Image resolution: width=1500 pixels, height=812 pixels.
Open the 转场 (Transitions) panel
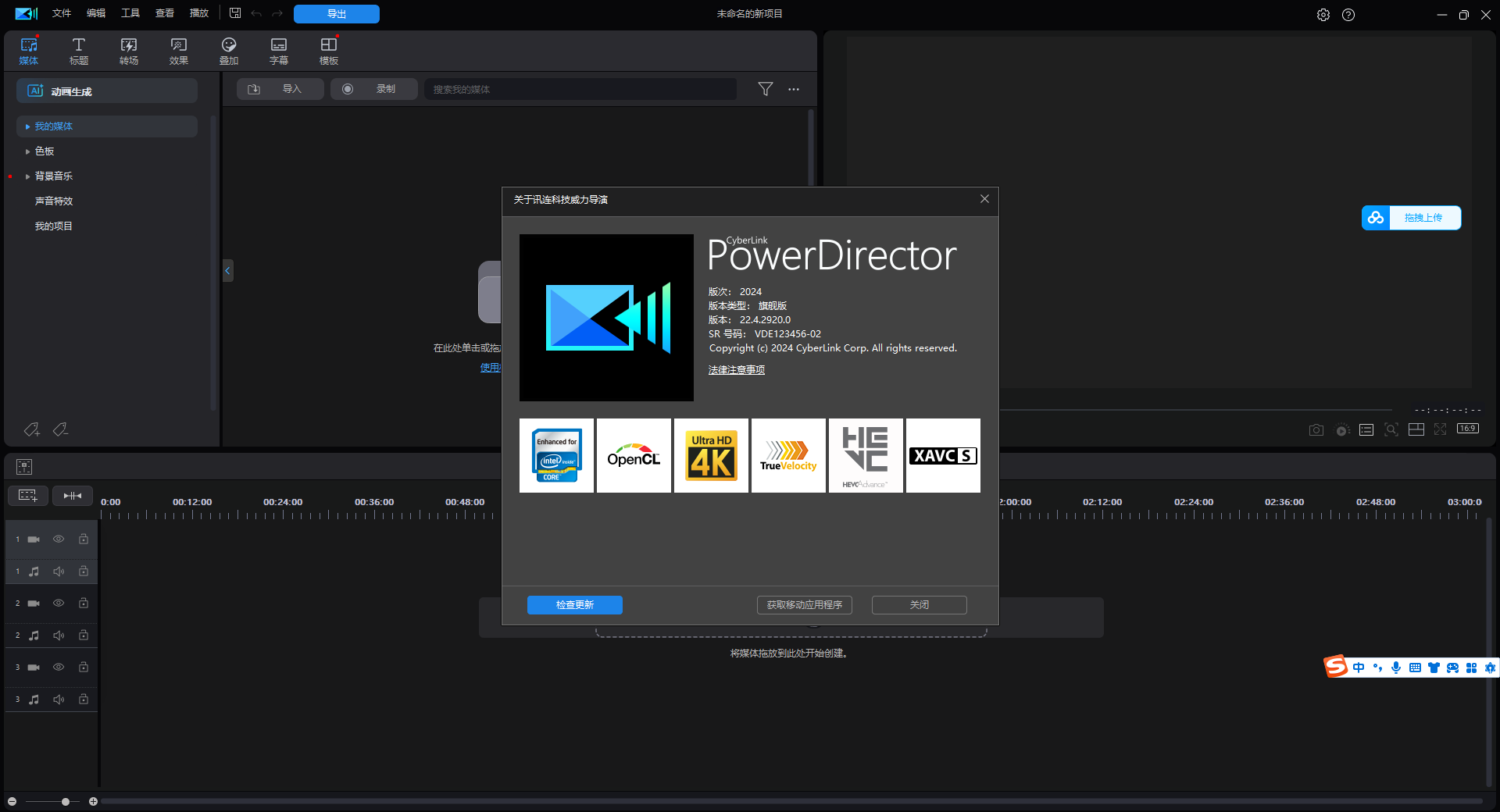tap(128, 50)
